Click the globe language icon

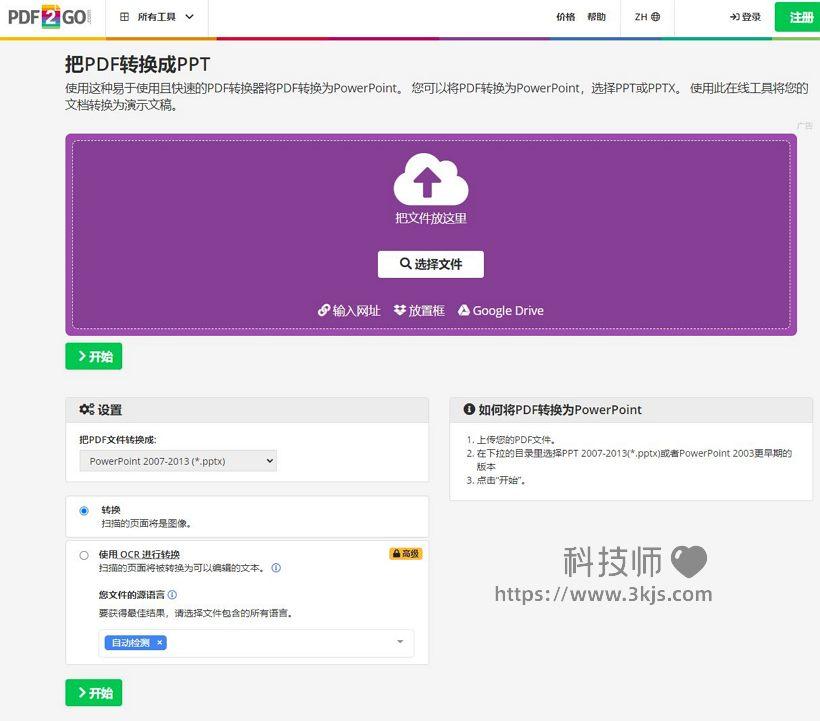tap(655, 17)
